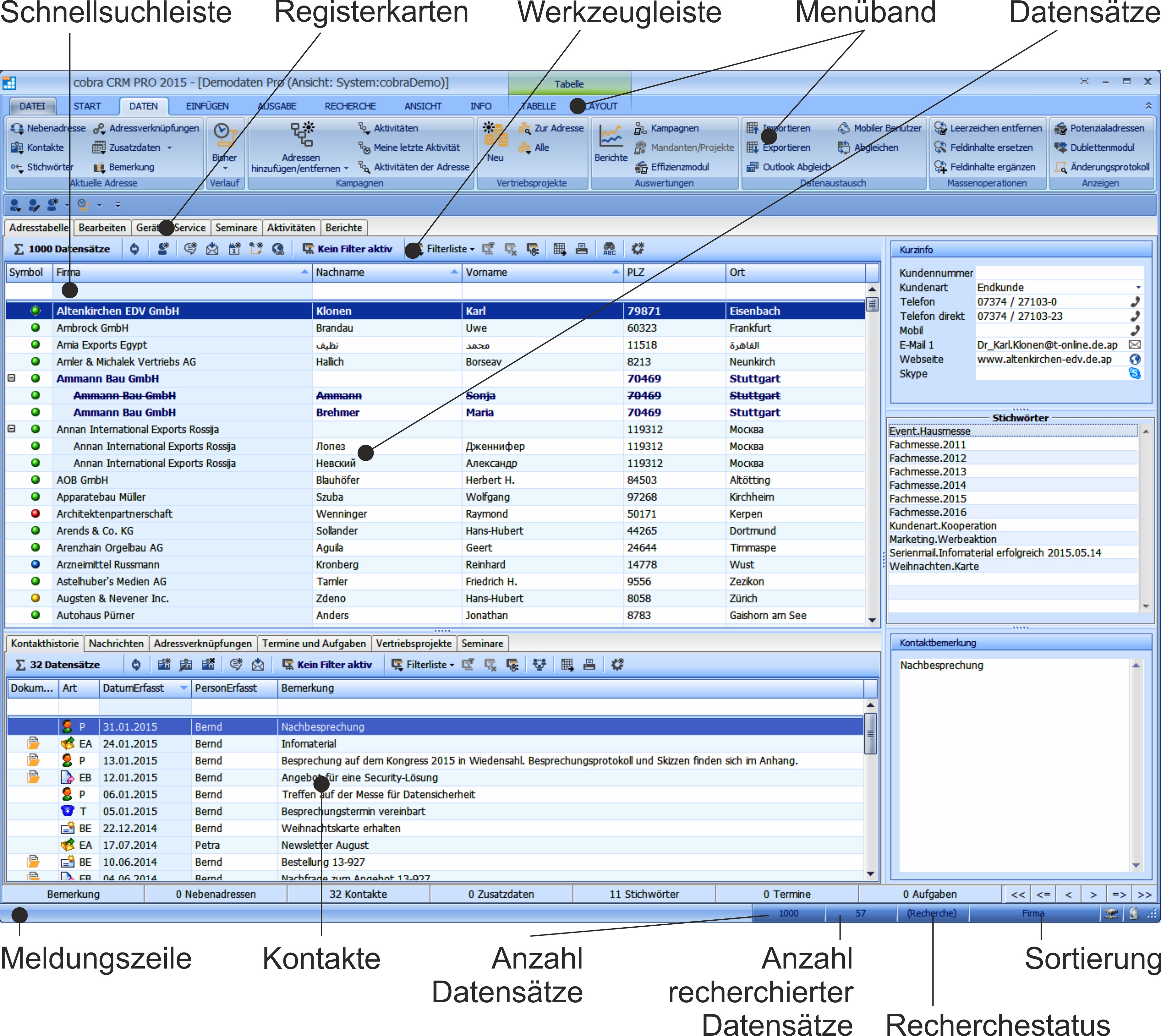Screen dimensions: 1161x1036
Task: Open the Seminare tab above the address table
Action: pos(236,228)
